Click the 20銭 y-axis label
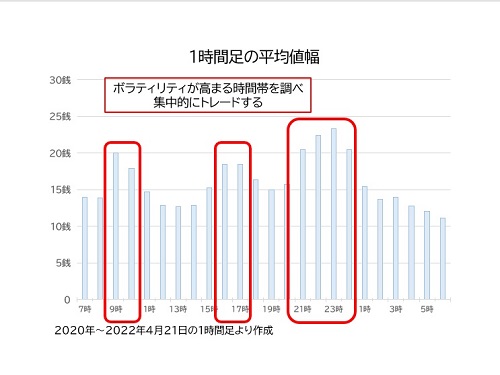The height and width of the screenshot is (375, 500). click(x=60, y=153)
